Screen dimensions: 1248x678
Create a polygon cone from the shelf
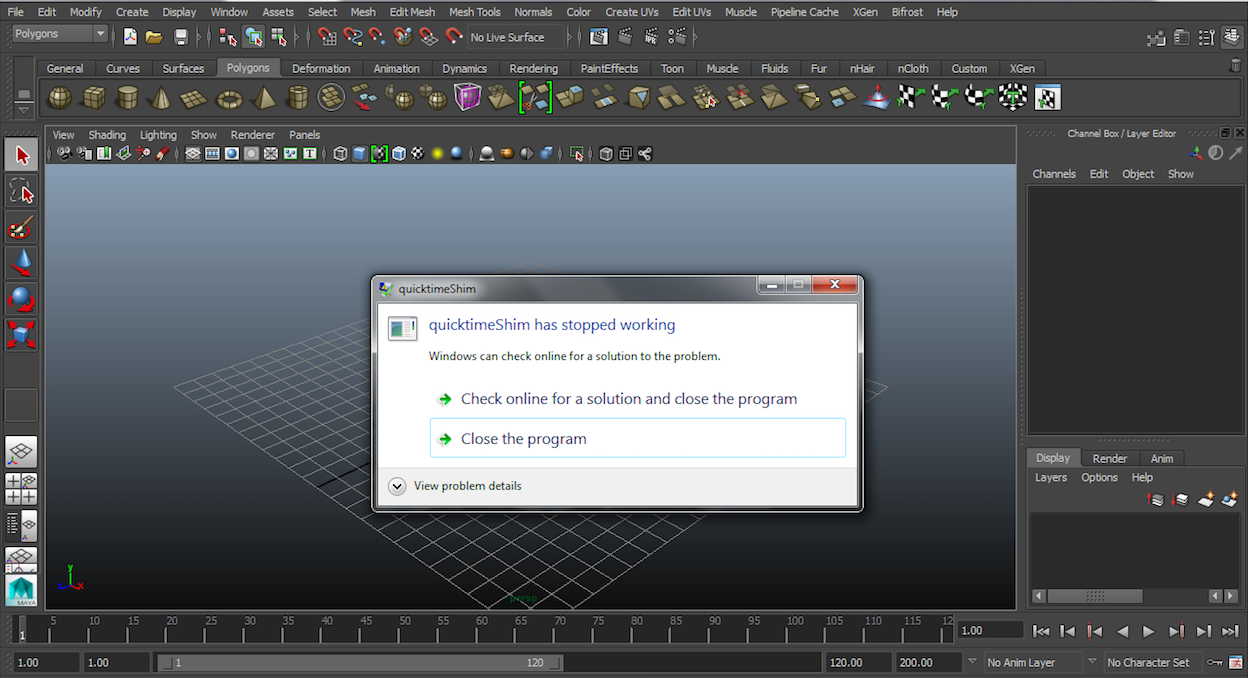tap(161, 97)
